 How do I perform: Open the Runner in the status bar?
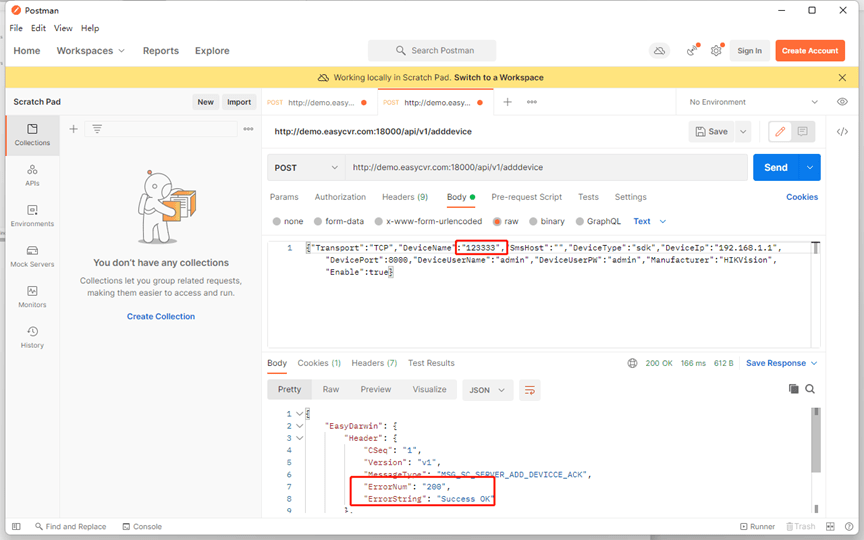click(x=758, y=527)
